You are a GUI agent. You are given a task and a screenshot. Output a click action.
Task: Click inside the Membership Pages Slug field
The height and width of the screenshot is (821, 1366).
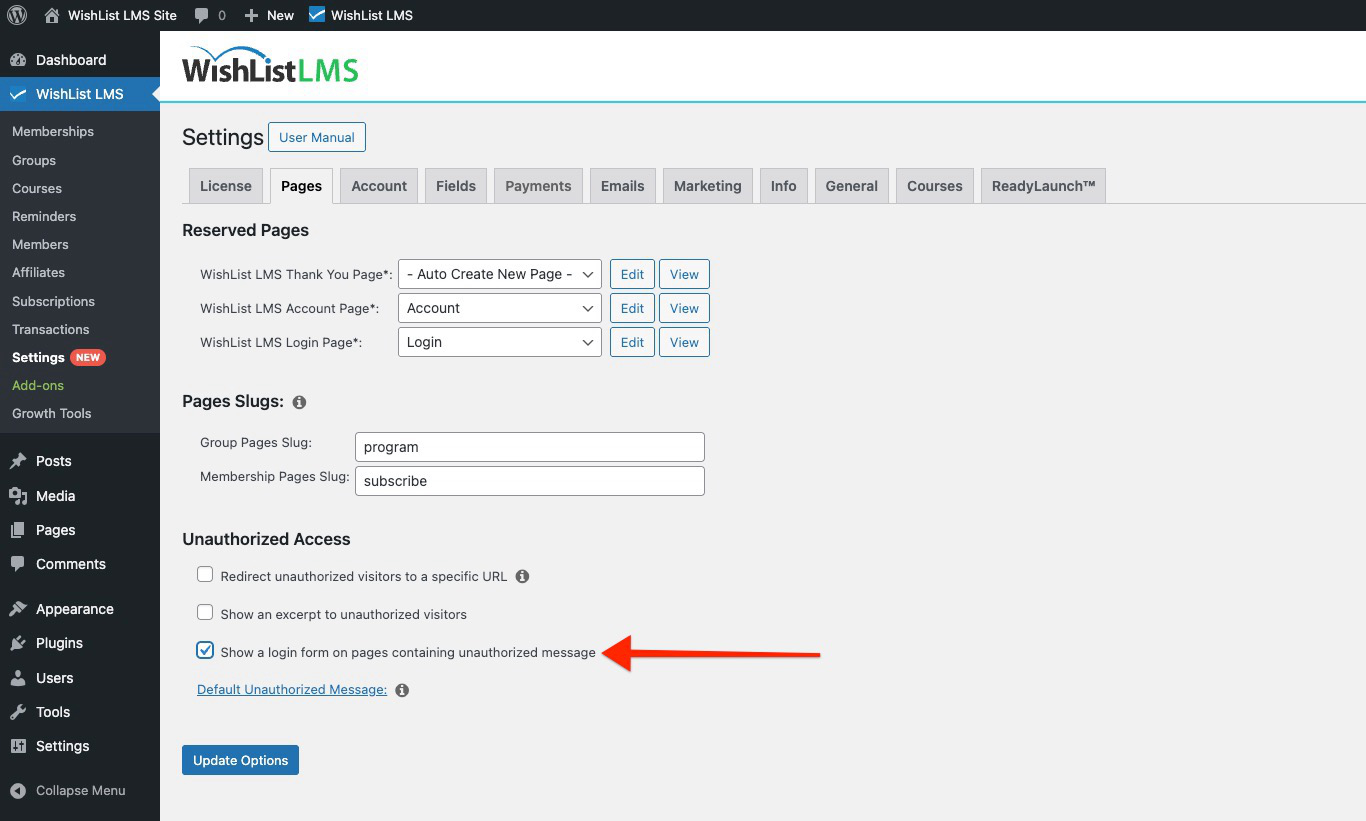[529, 481]
